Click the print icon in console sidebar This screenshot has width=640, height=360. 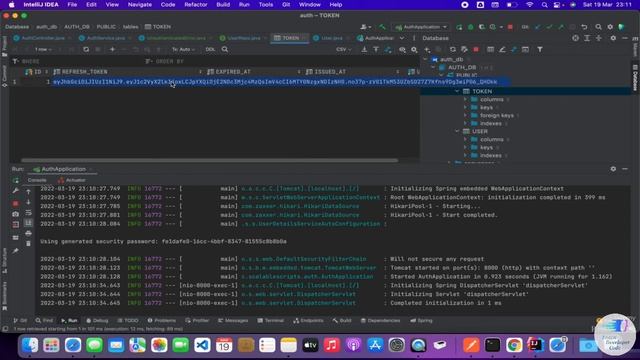coord(28,233)
